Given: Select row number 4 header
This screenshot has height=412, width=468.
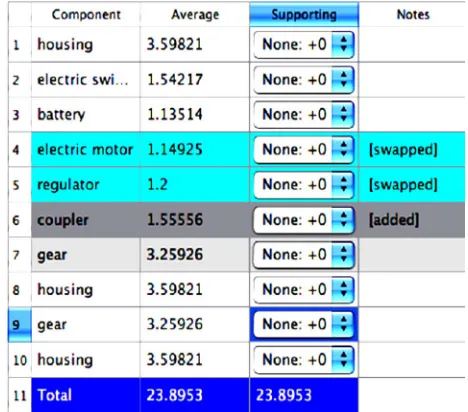Looking at the screenshot, I should tap(20, 149).
